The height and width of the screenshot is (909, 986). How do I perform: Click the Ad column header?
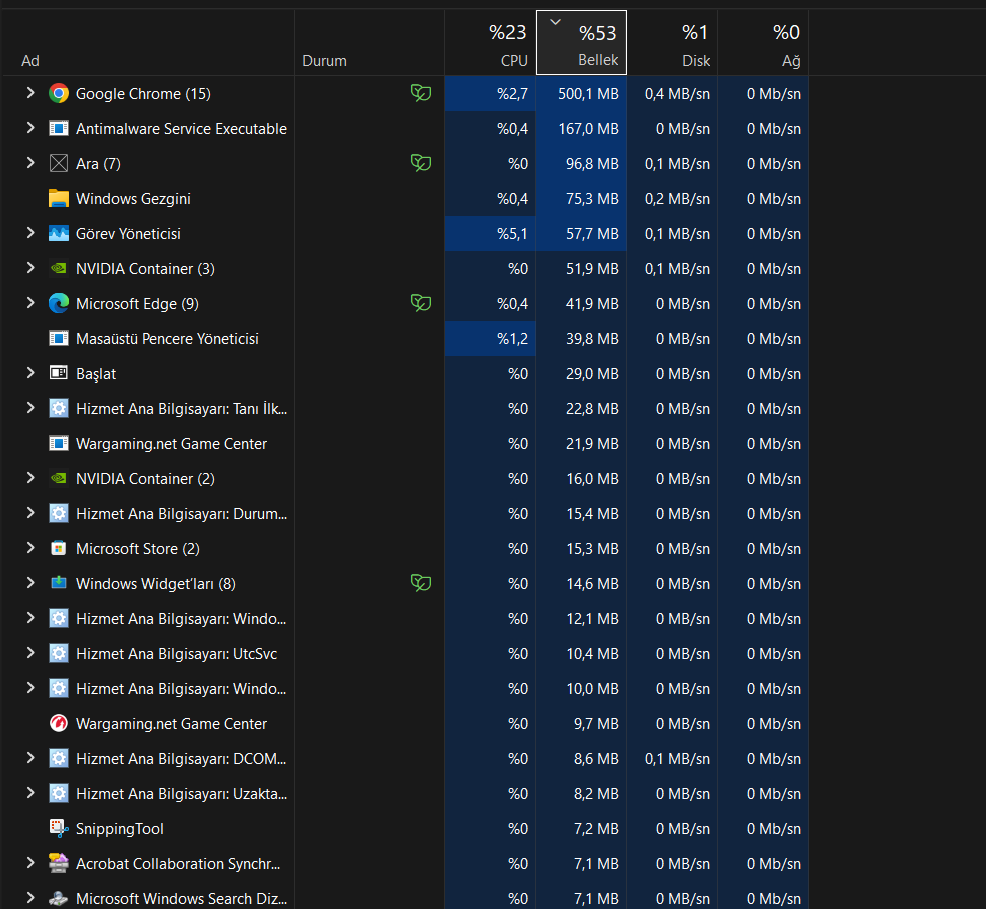148,43
